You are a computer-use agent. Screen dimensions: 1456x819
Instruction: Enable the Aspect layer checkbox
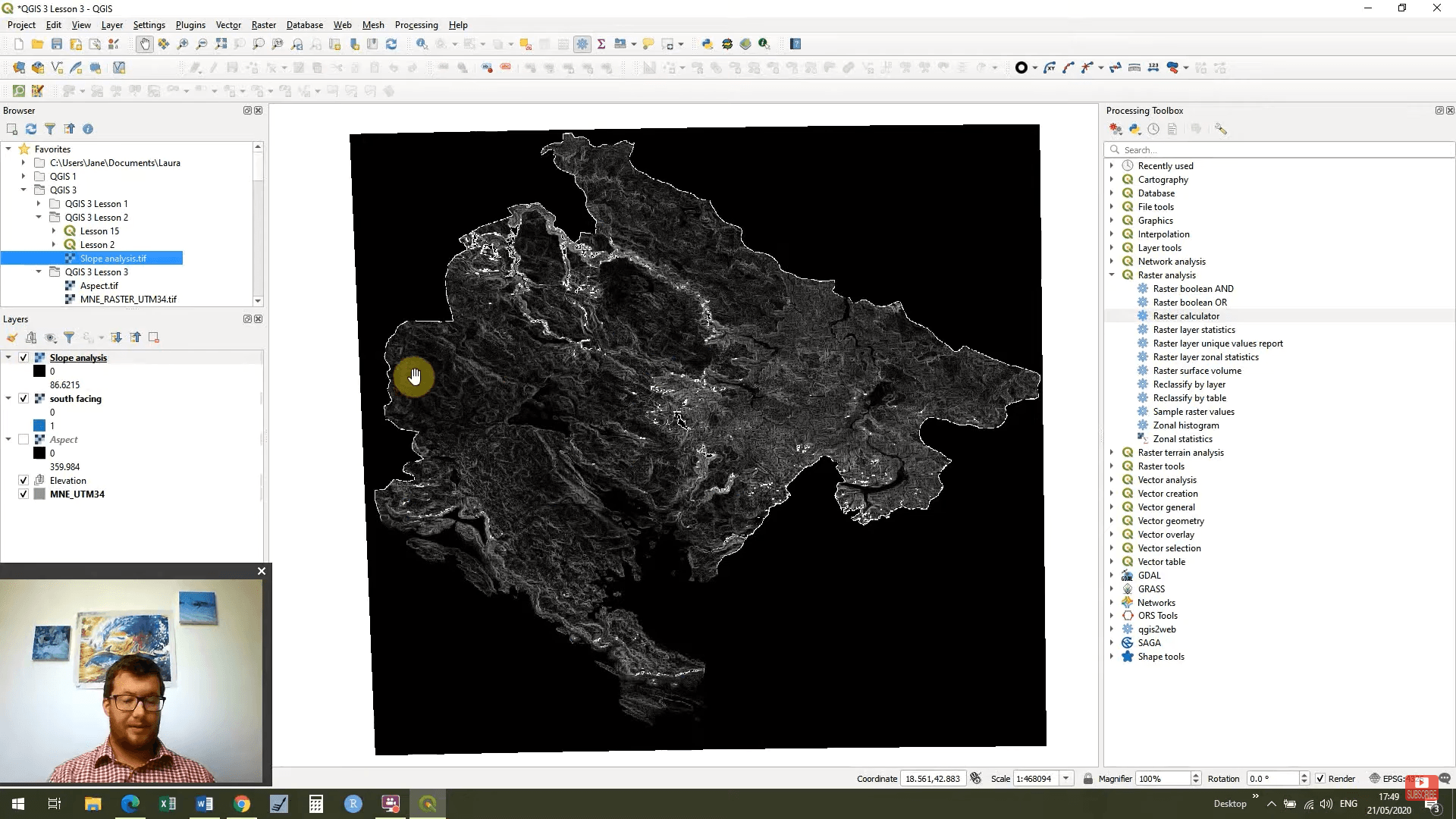pos(24,440)
